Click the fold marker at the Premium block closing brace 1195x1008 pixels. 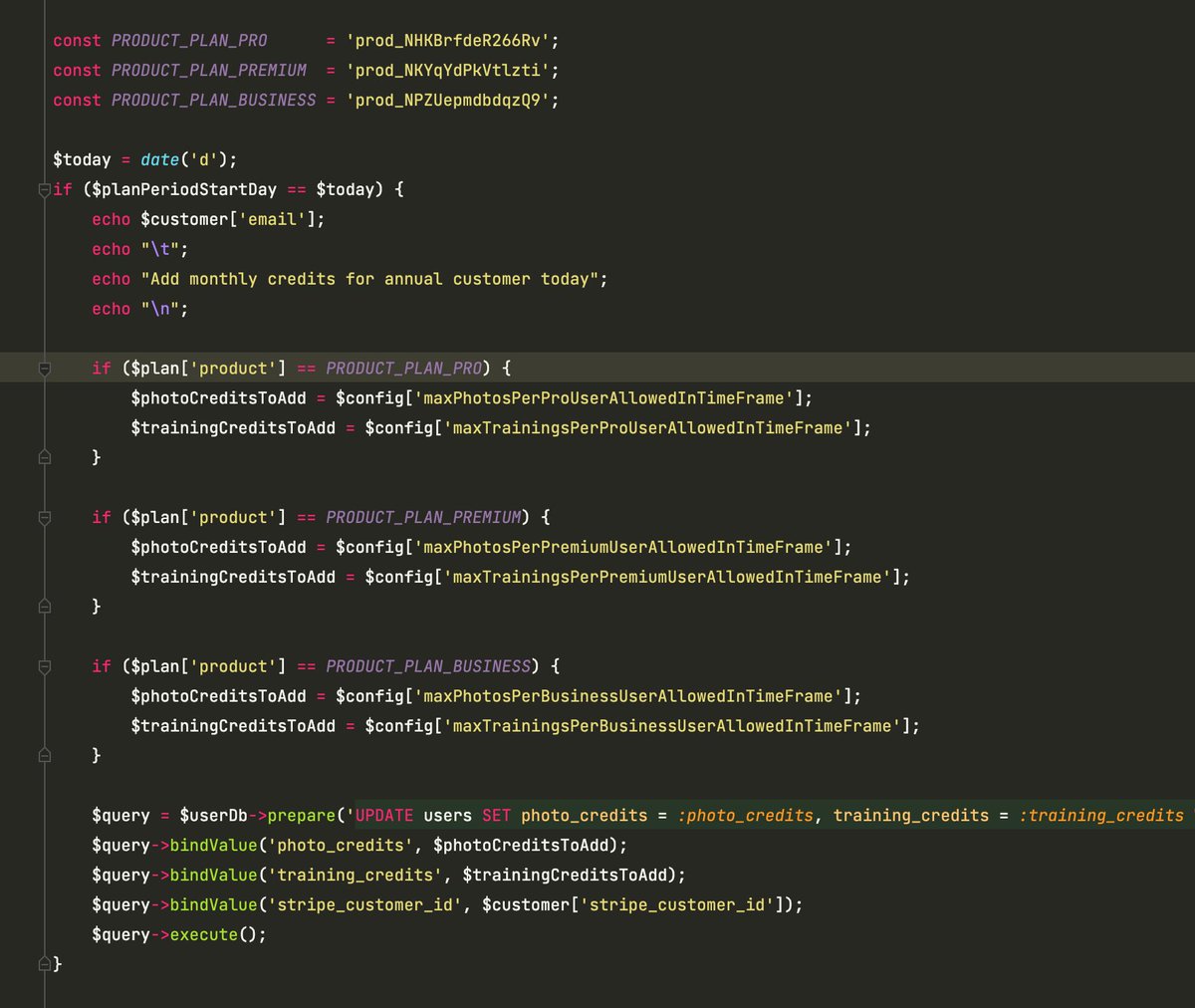coord(44,606)
